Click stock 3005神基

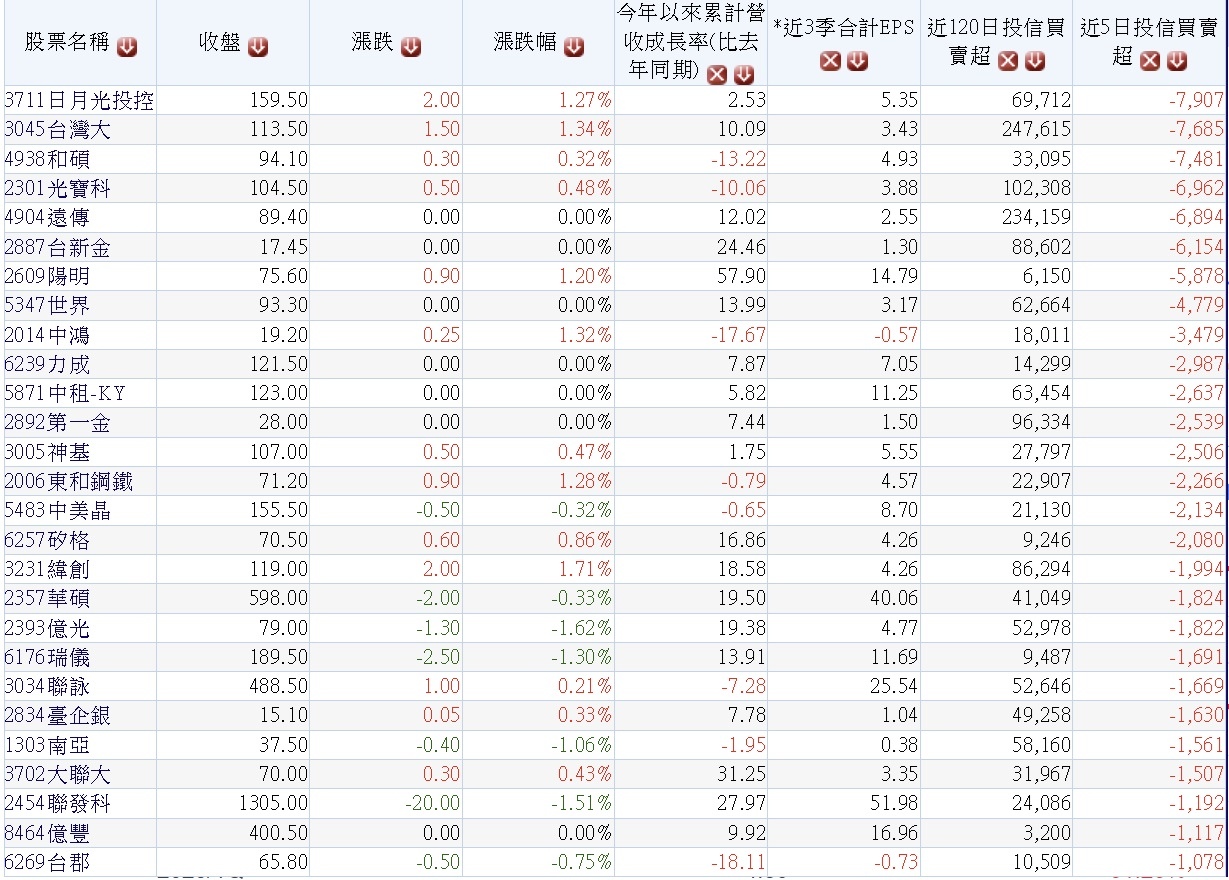[x=47, y=452]
